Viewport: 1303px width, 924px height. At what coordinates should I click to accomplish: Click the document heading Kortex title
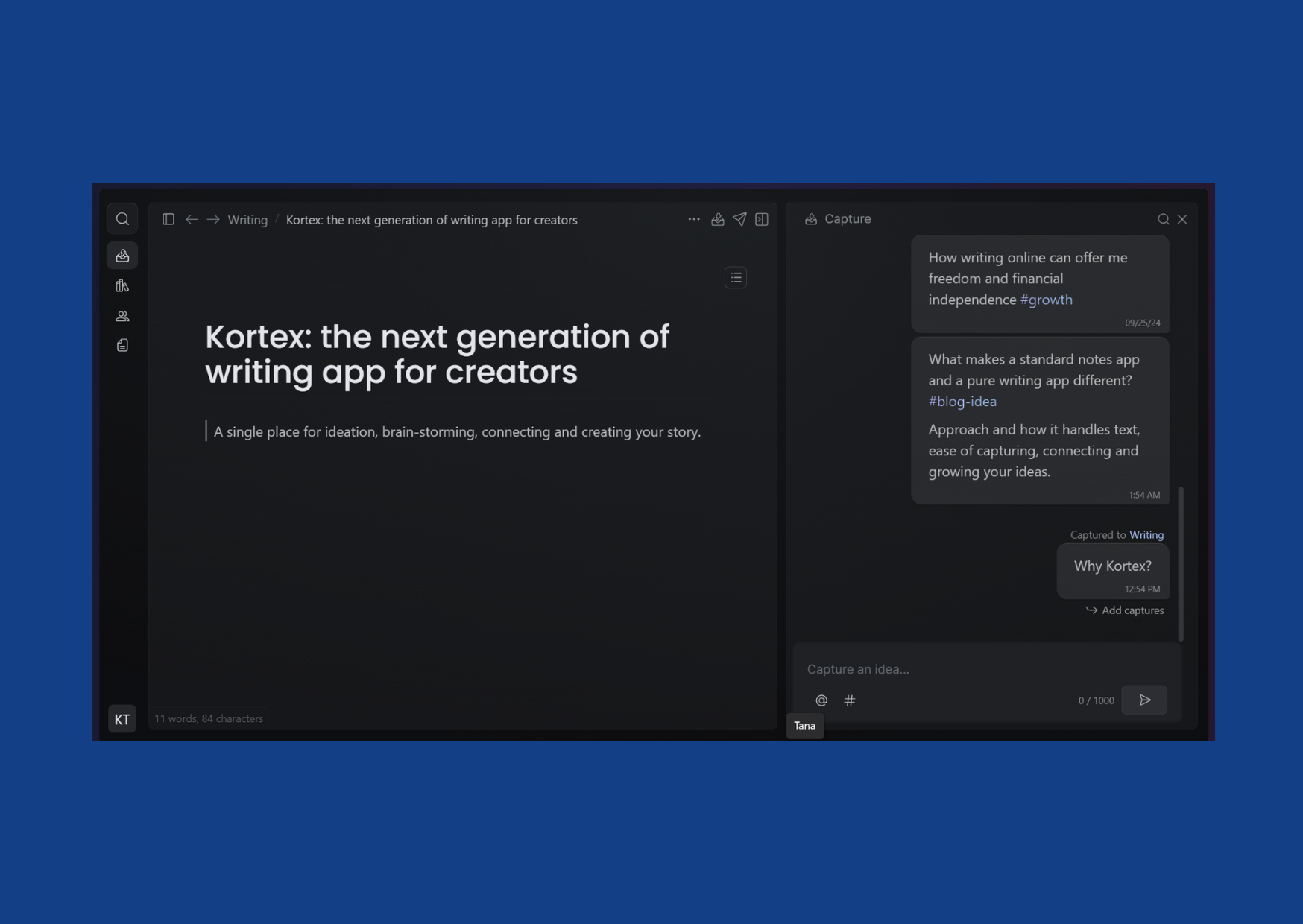[x=438, y=354]
